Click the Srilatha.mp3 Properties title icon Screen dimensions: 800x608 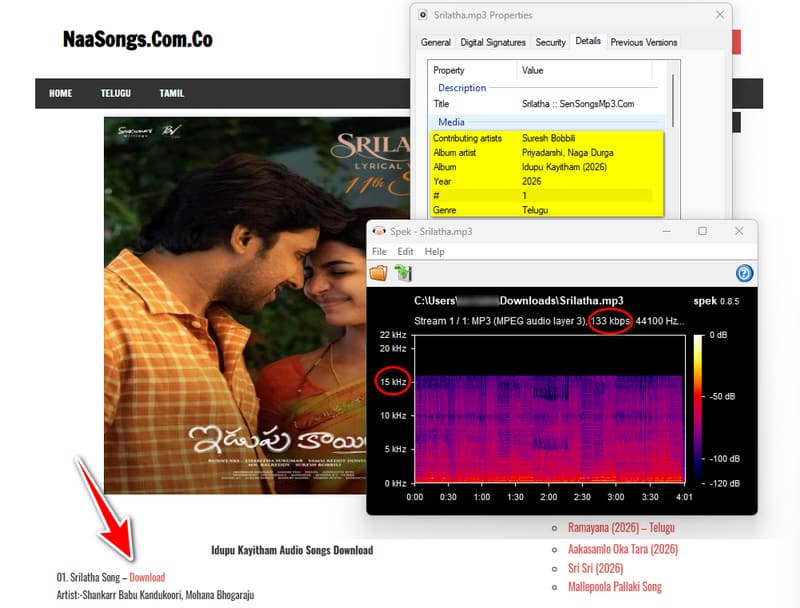tap(423, 15)
